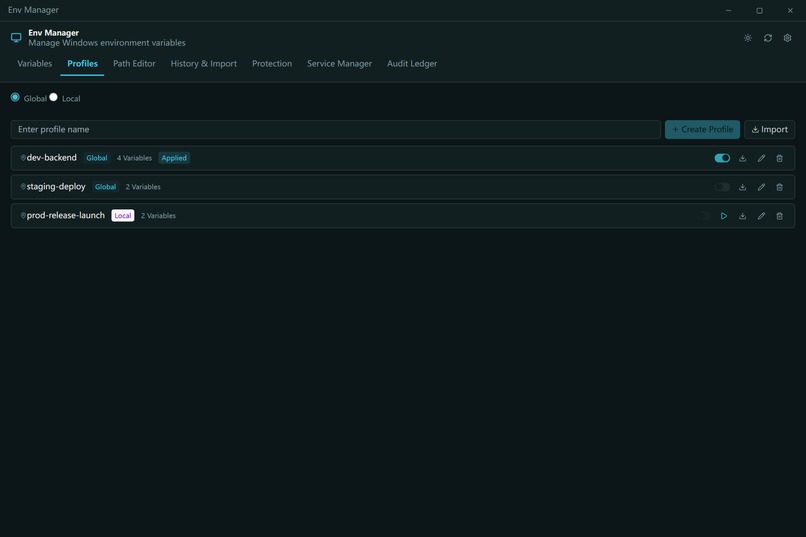This screenshot has height=537, width=806.
Task: Switch to the Variables tab
Action: 34,64
